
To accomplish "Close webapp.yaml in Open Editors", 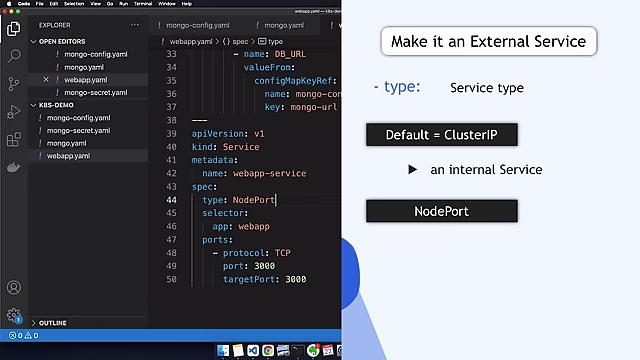I will coord(46,80).
